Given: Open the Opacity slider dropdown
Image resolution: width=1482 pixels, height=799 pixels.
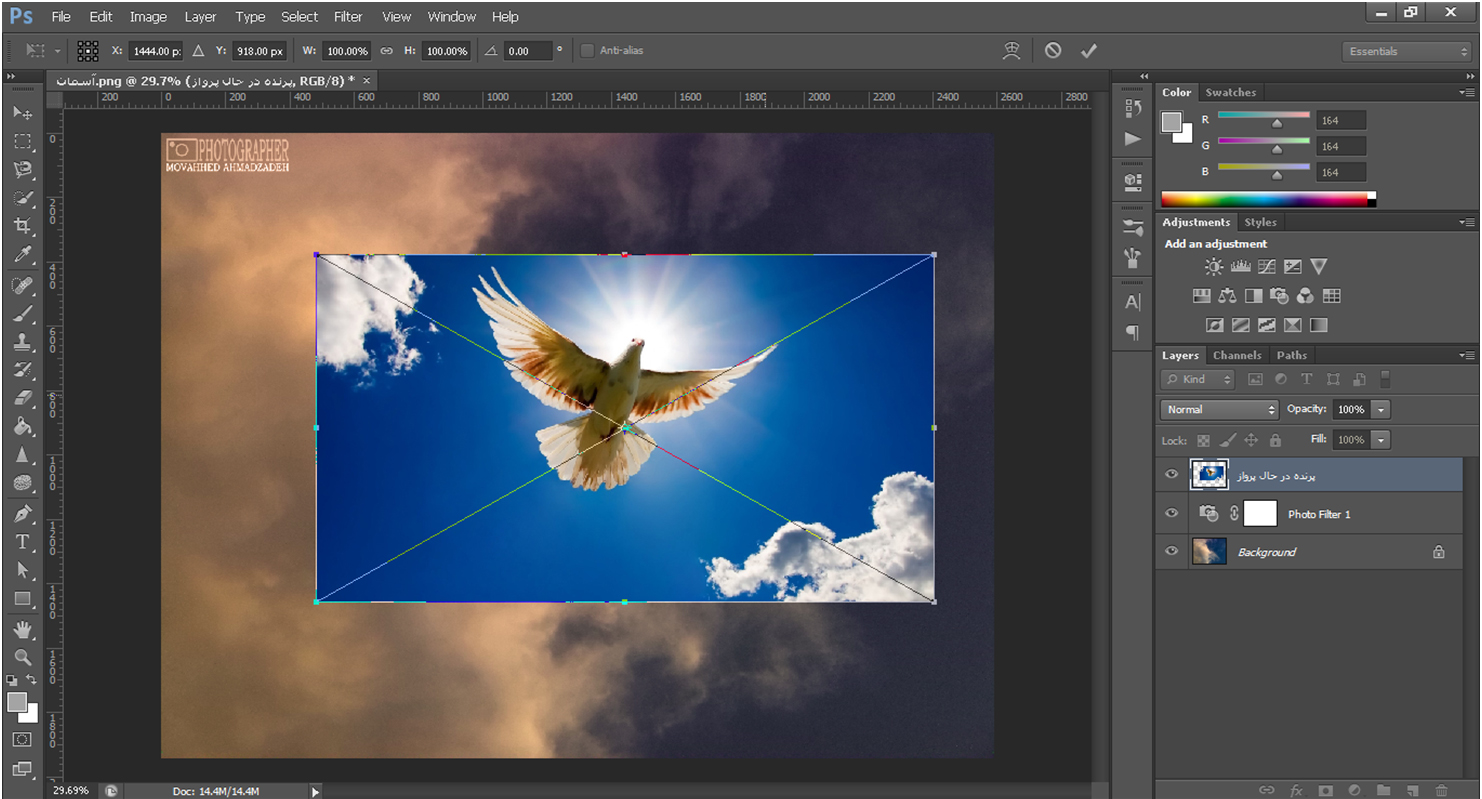Looking at the screenshot, I should coord(1381,409).
